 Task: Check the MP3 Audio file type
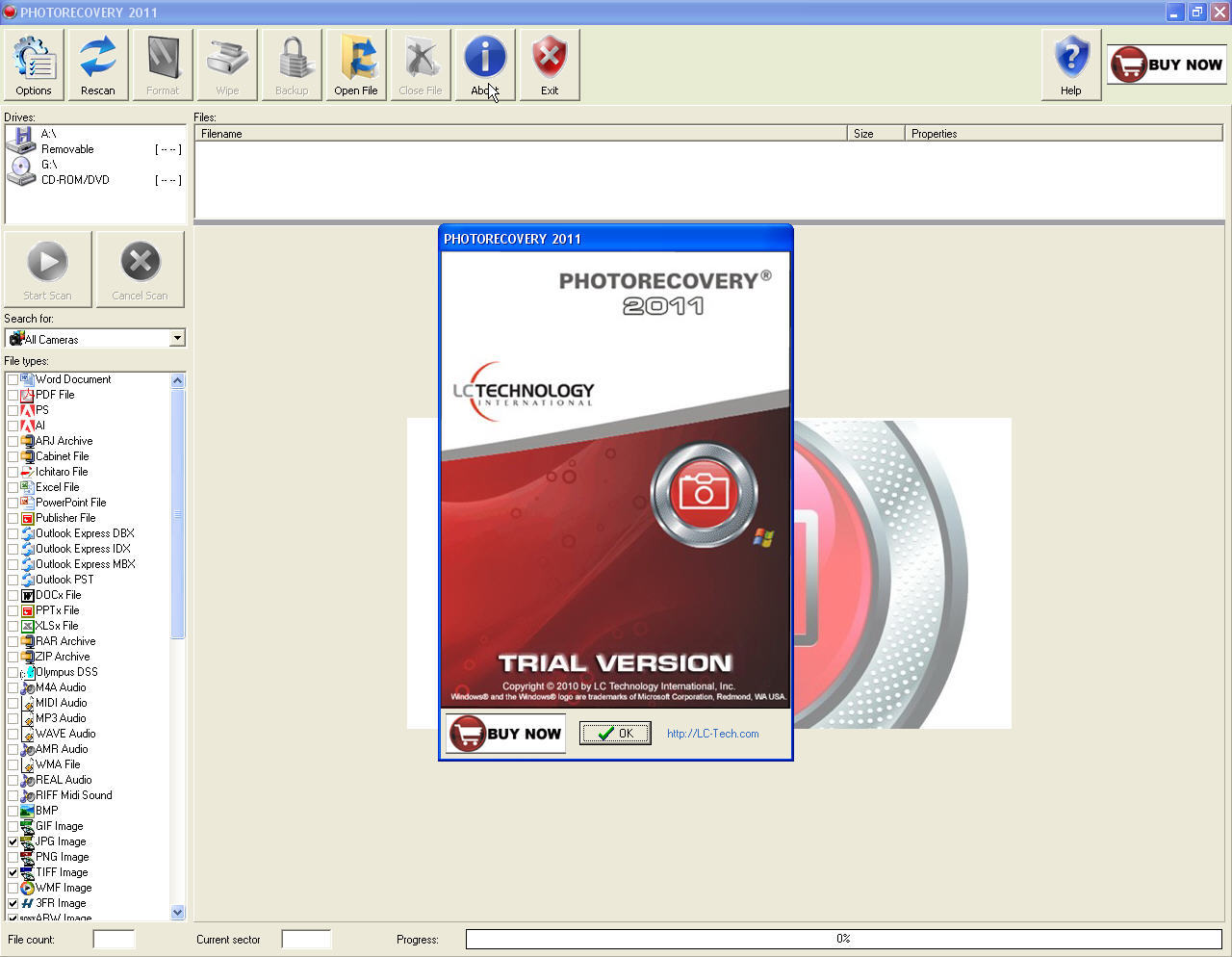[x=13, y=718]
